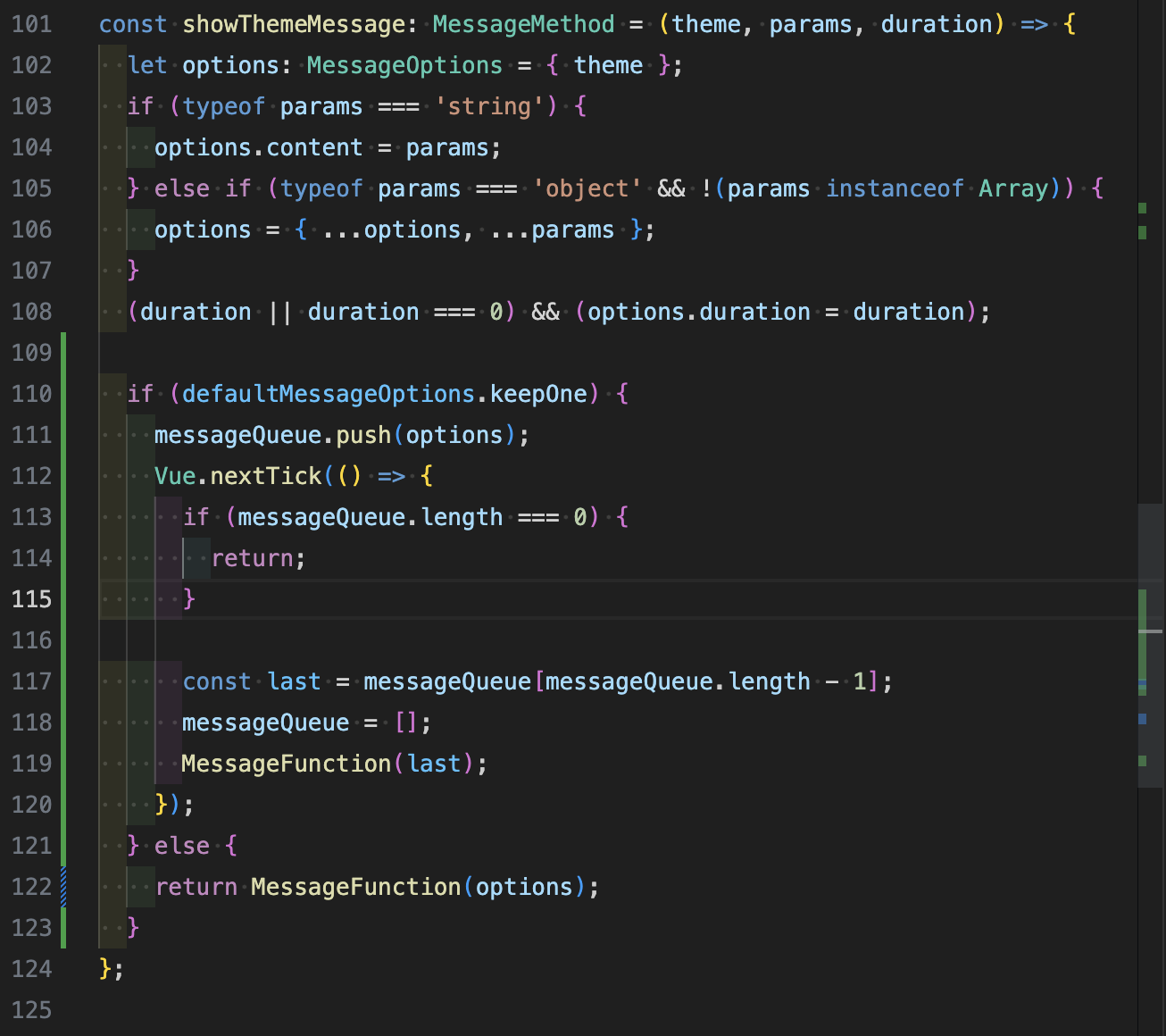Click the keepOne property on line 110
The height and width of the screenshot is (1036, 1166).
click(537, 393)
